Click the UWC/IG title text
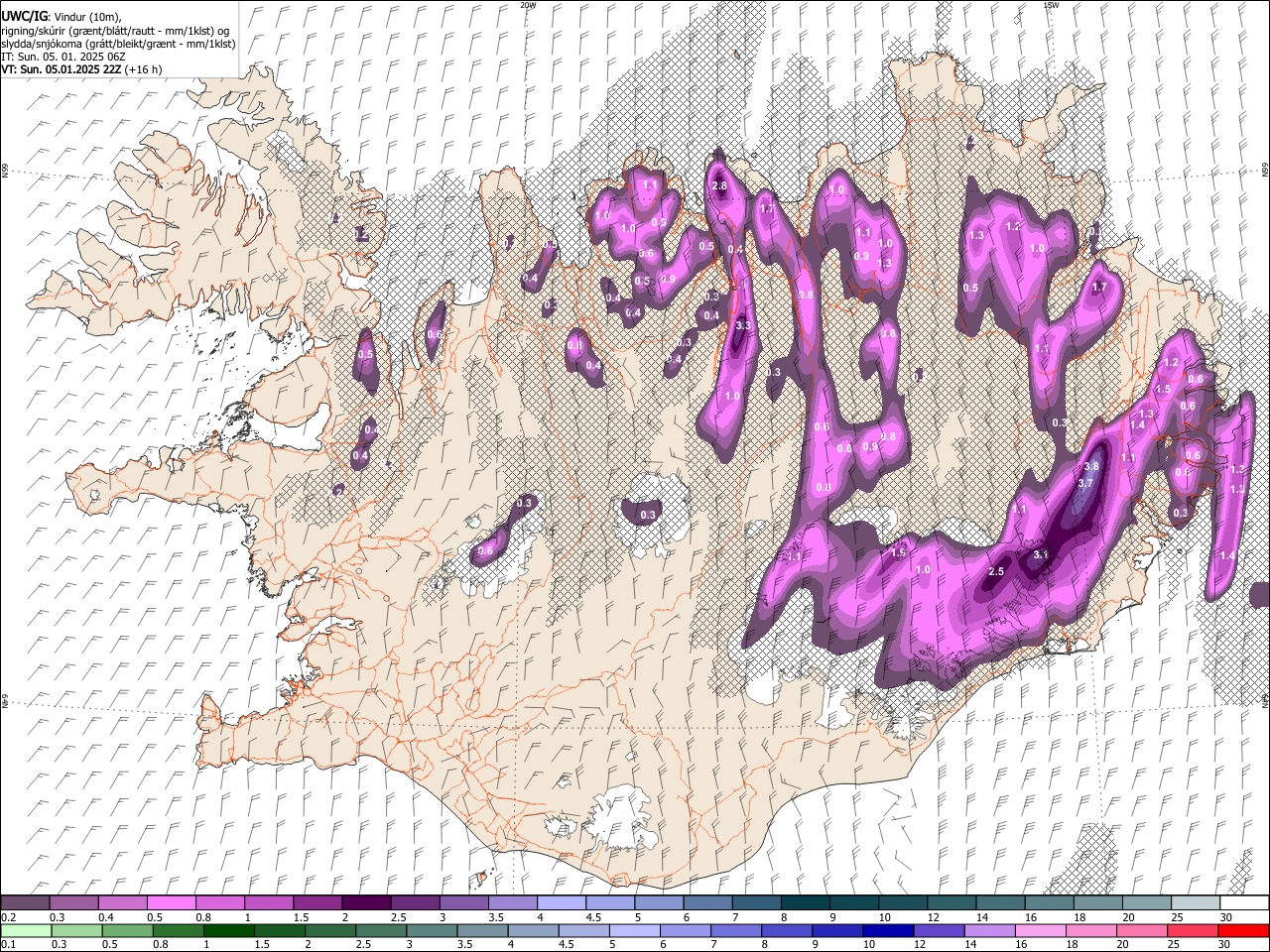 pyautogui.click(x=24, y=17)
